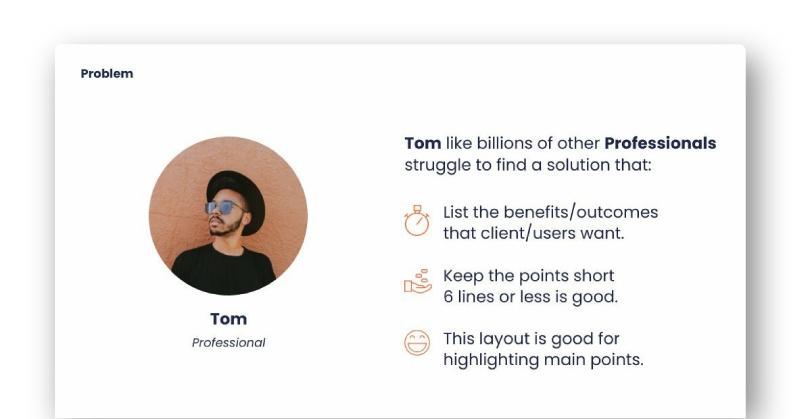
Task: Click bold 'Tom' at headline start
Action: click(x=423, y=144)
